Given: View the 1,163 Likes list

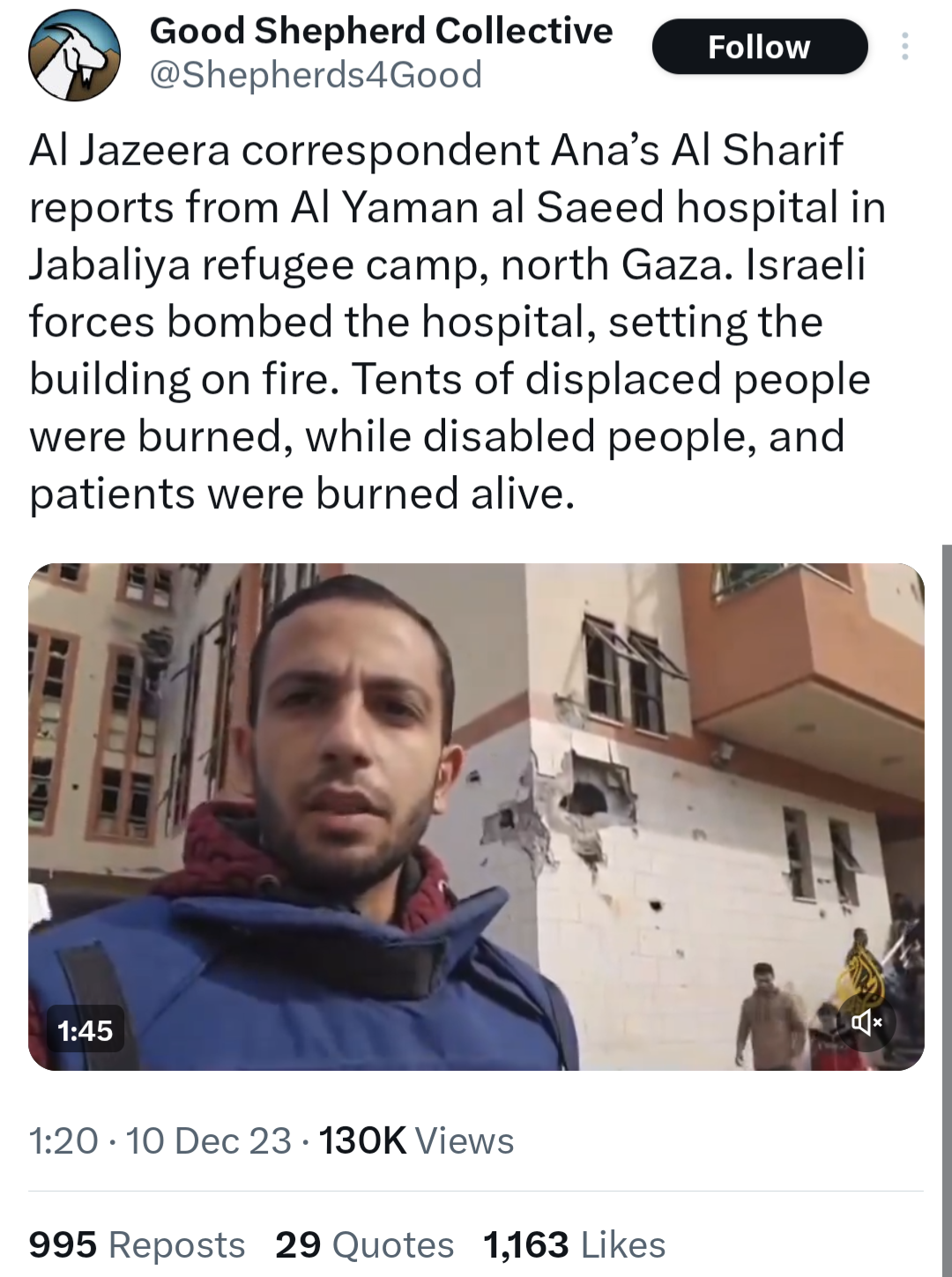Looking at the screenshot, I should (x=574, y=1244).
